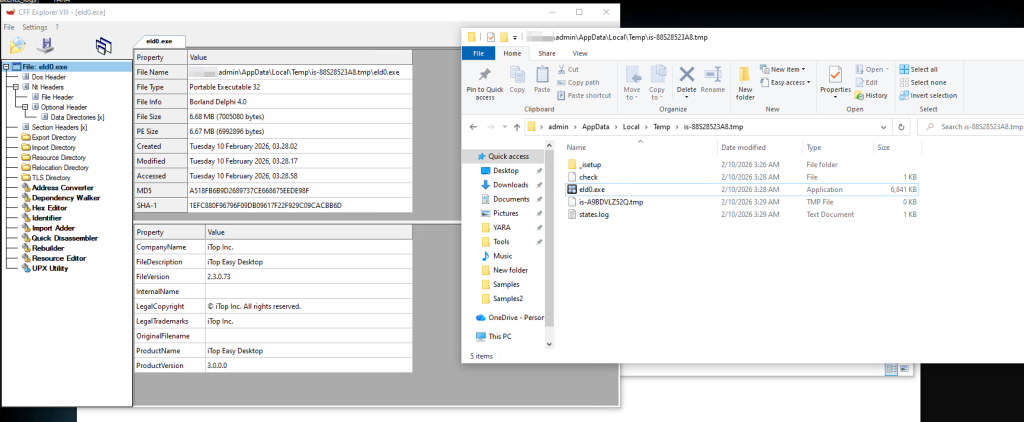The width and height of the screenshot is (1024, 422).
Task: Open a file with CFF Explorer's open icon
Action: (x=18, y=45)
